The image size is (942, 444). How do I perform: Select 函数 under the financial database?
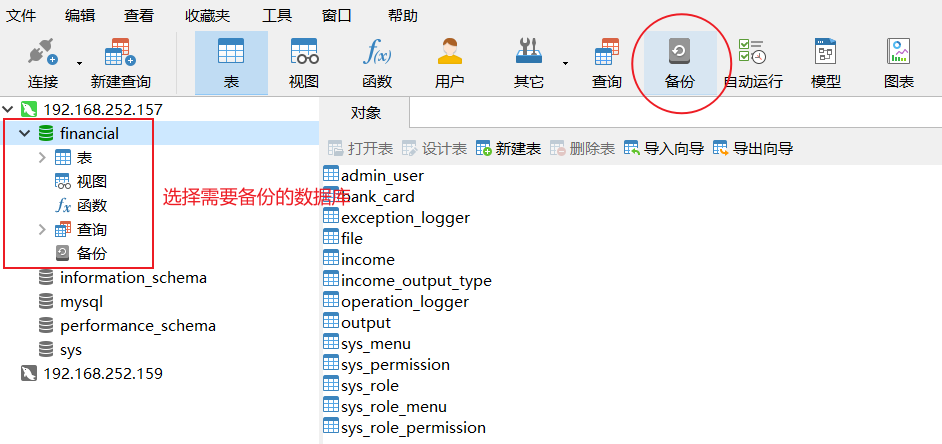[91, 205]
